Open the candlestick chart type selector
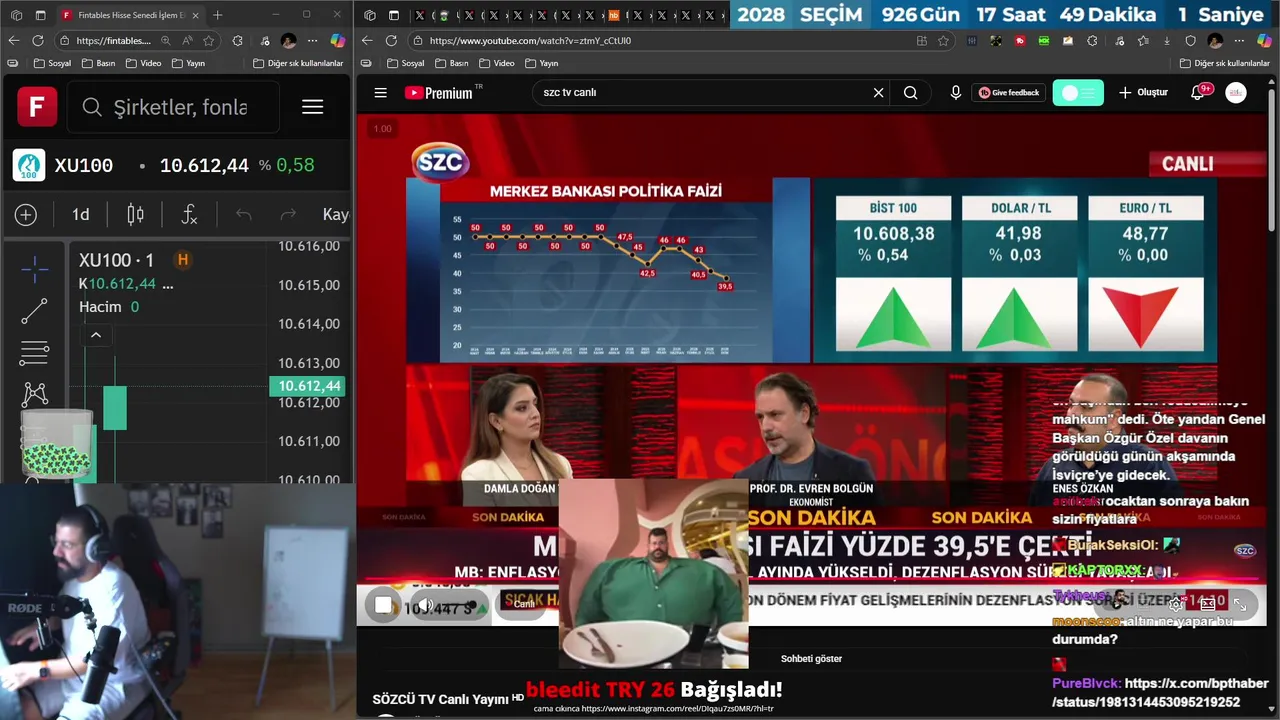 [x=135, y=214]
